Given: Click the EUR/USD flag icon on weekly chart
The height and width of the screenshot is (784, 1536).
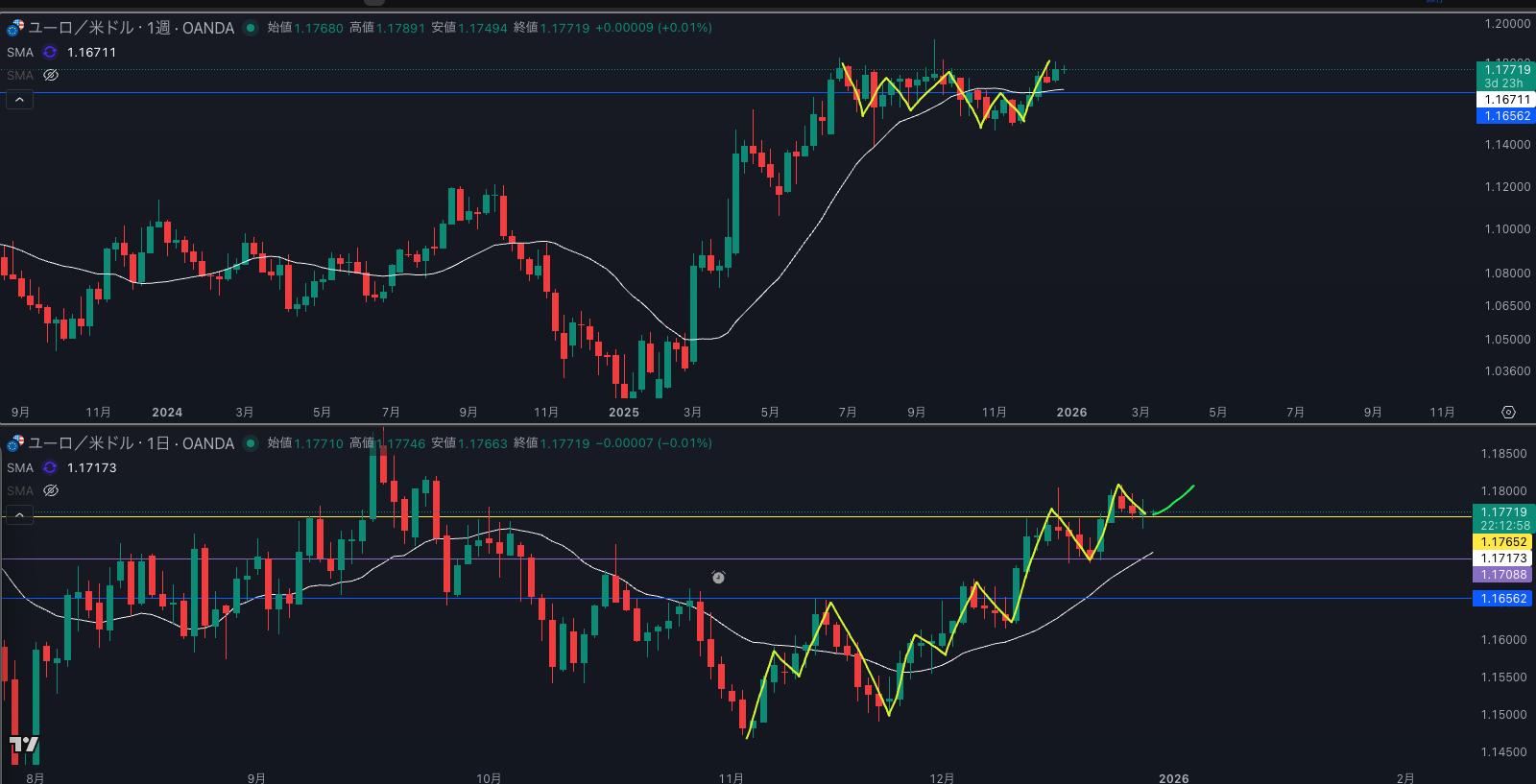Looking at the screenshot, I should (x=15, y=28).
